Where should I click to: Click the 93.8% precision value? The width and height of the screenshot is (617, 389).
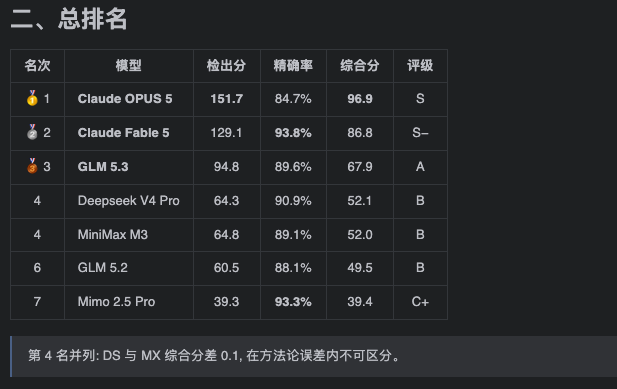pyautogui.click(x=293, y=133)
